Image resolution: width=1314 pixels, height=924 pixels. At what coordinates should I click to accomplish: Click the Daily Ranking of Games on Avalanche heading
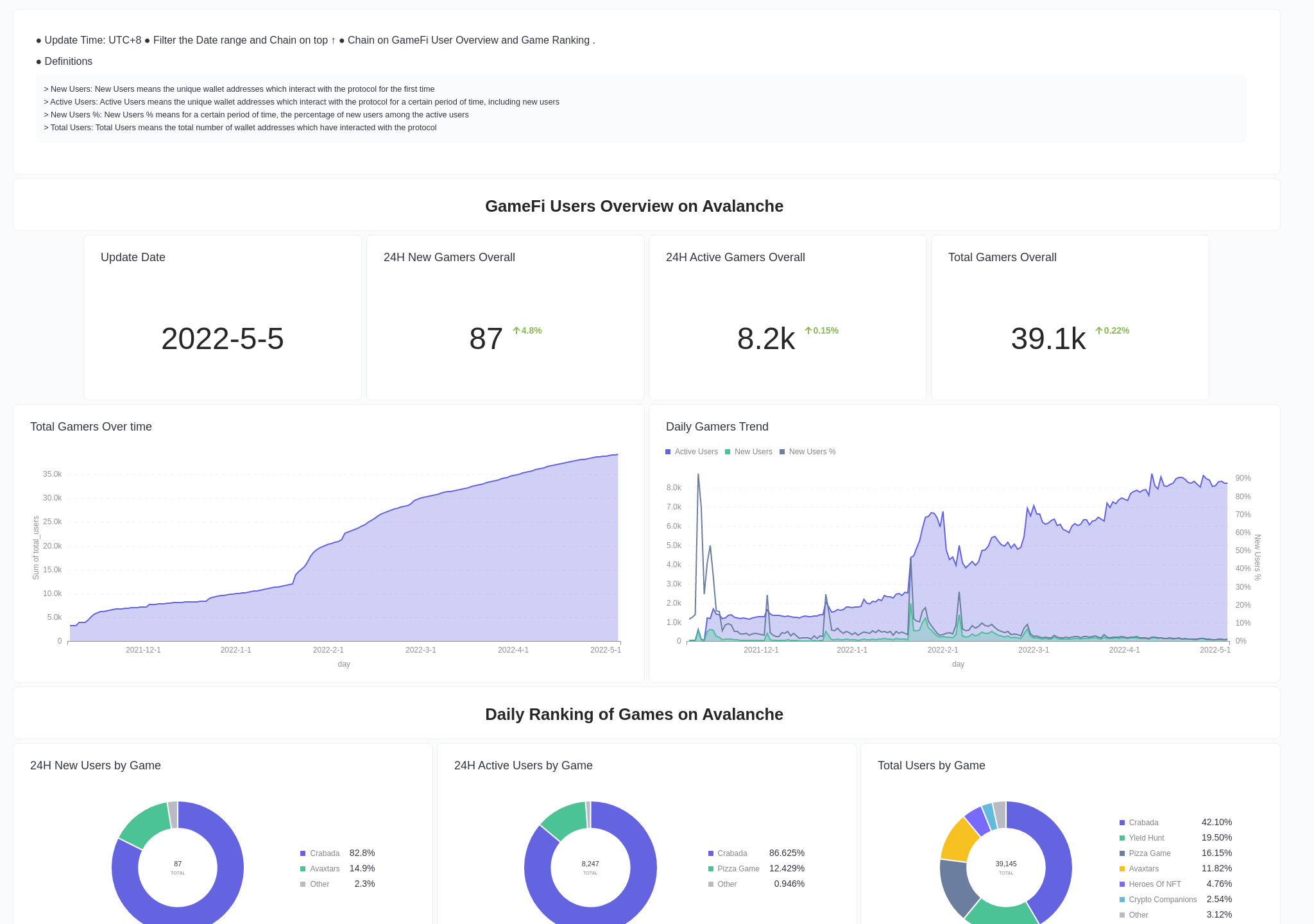(x=634, y=714)
